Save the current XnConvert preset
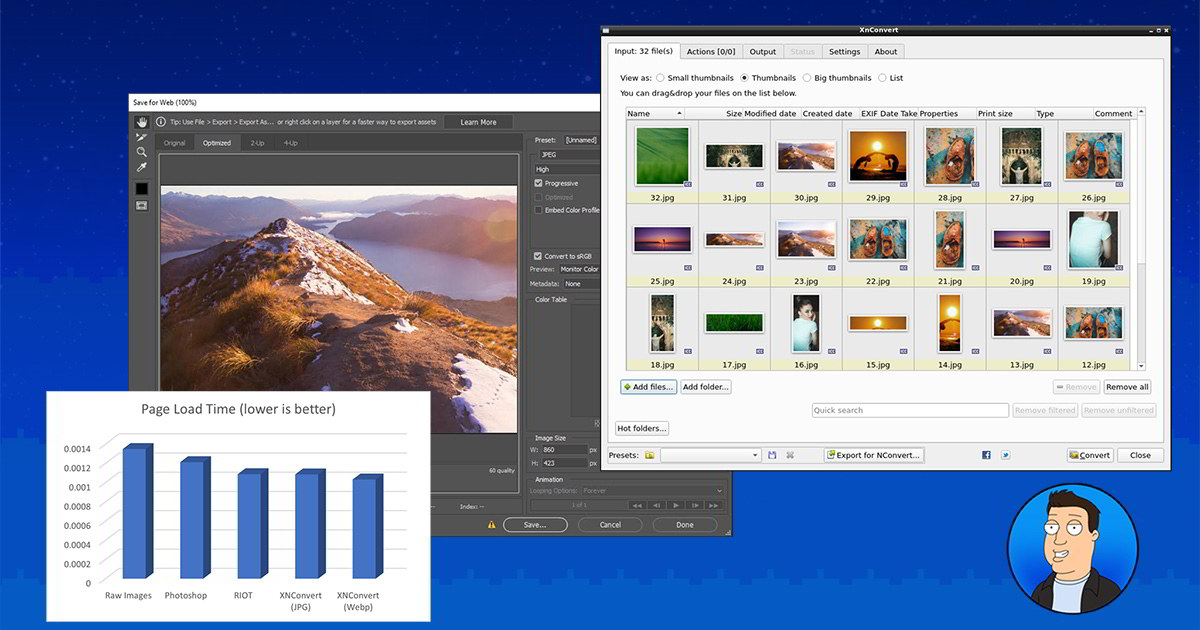The width and height of the screenshot is (1200, 630). 772,454
